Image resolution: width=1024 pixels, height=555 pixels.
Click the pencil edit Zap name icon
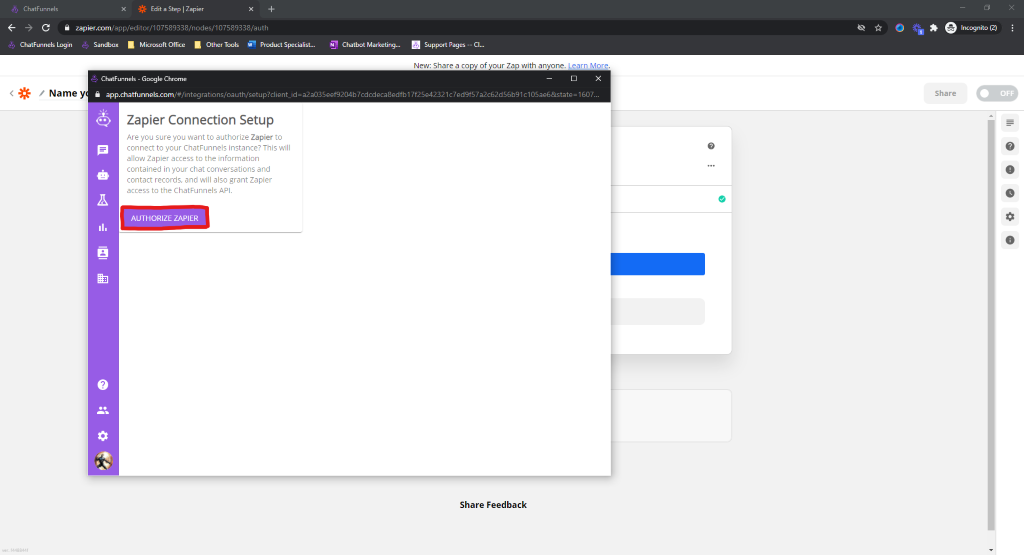coord(42,93)
